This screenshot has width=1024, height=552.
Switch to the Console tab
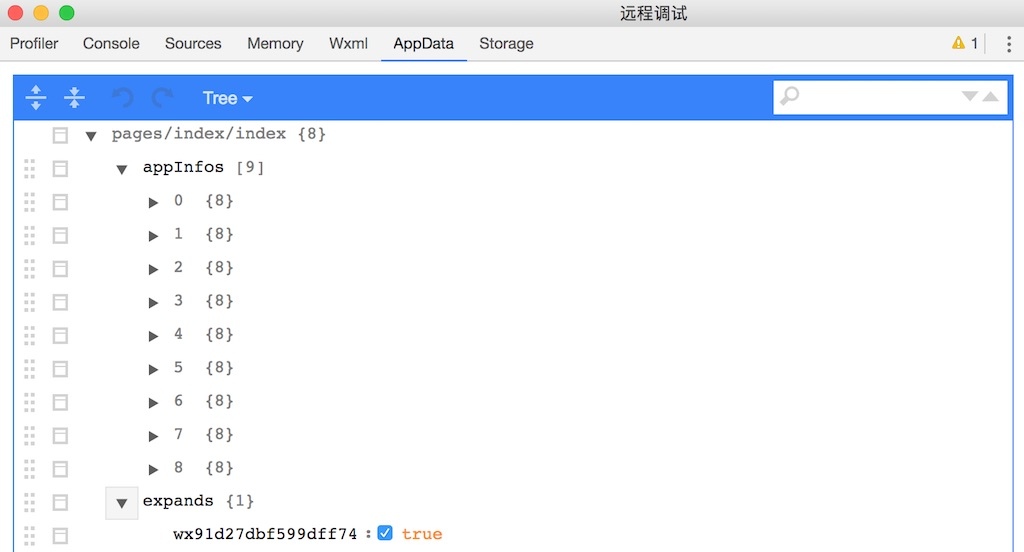tap(111, 43)
